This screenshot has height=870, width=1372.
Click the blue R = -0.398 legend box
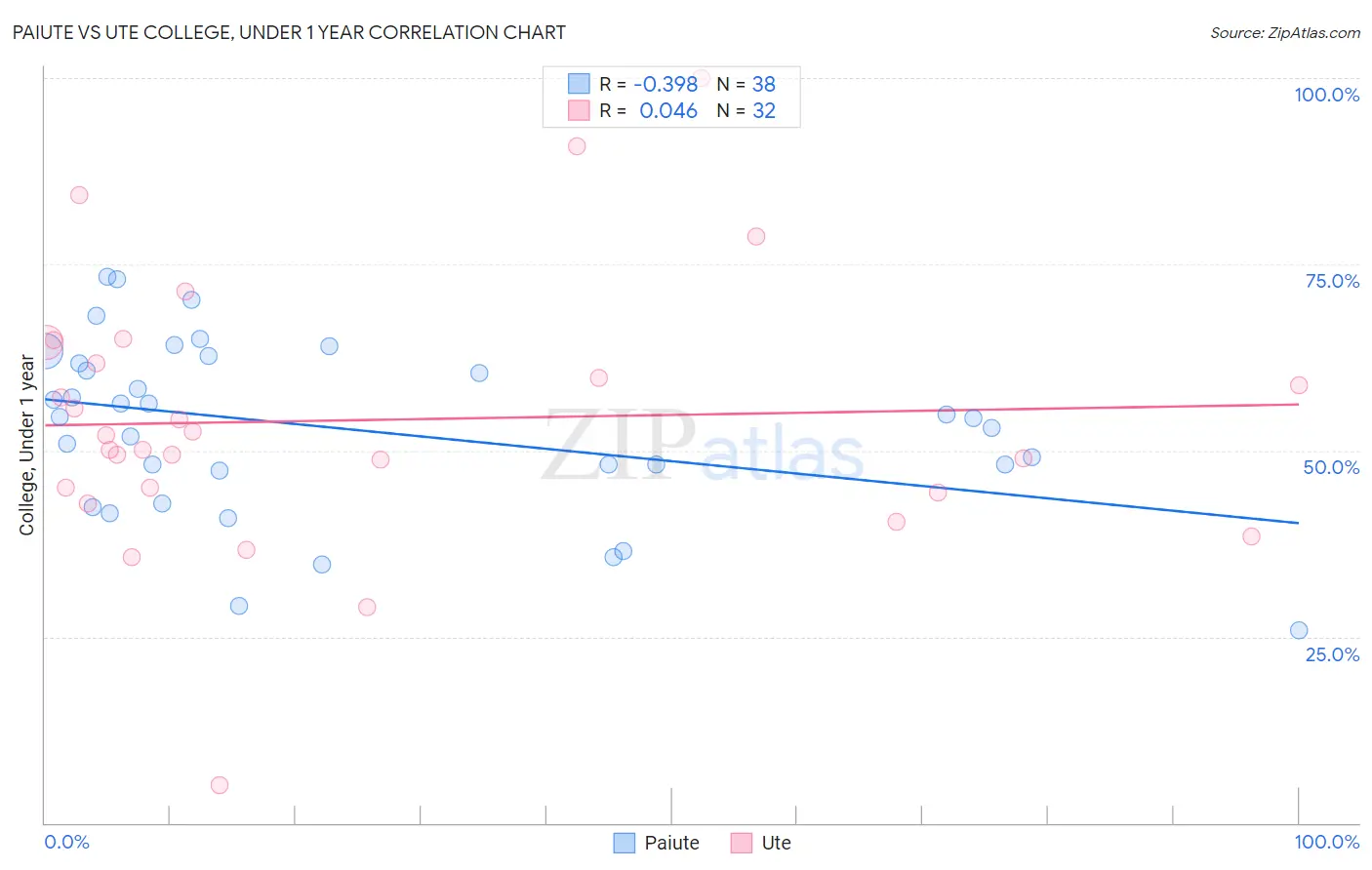(x=579, y=84)
